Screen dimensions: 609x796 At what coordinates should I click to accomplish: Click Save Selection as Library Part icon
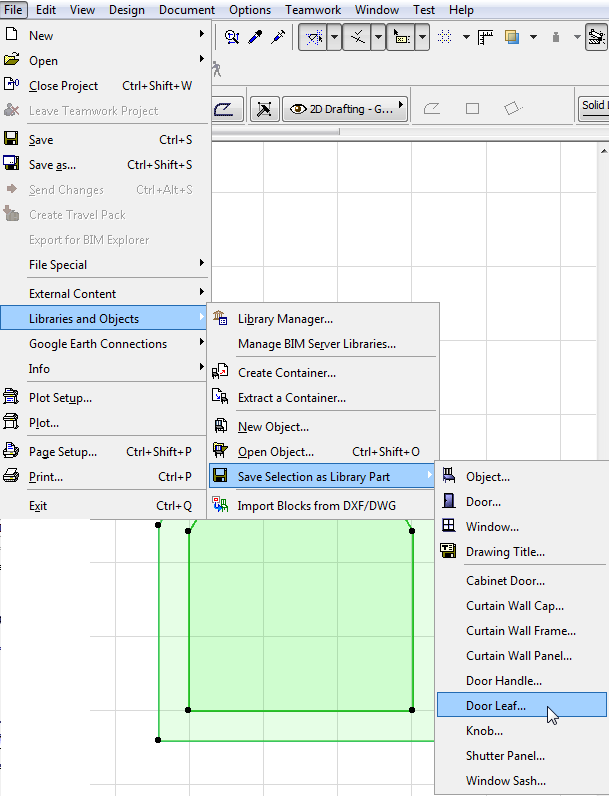point(220,475)
